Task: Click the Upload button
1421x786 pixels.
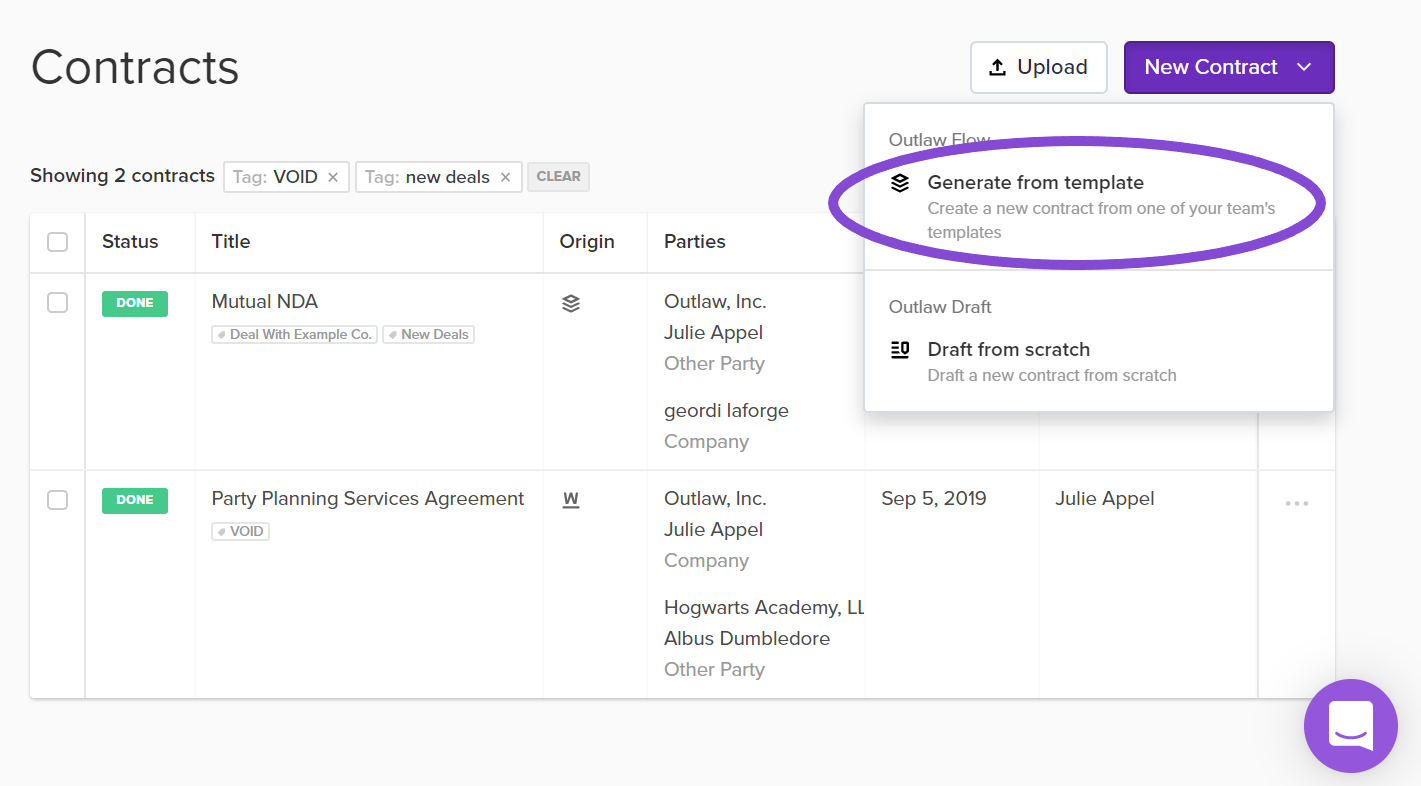Action: click(1038, 67)
